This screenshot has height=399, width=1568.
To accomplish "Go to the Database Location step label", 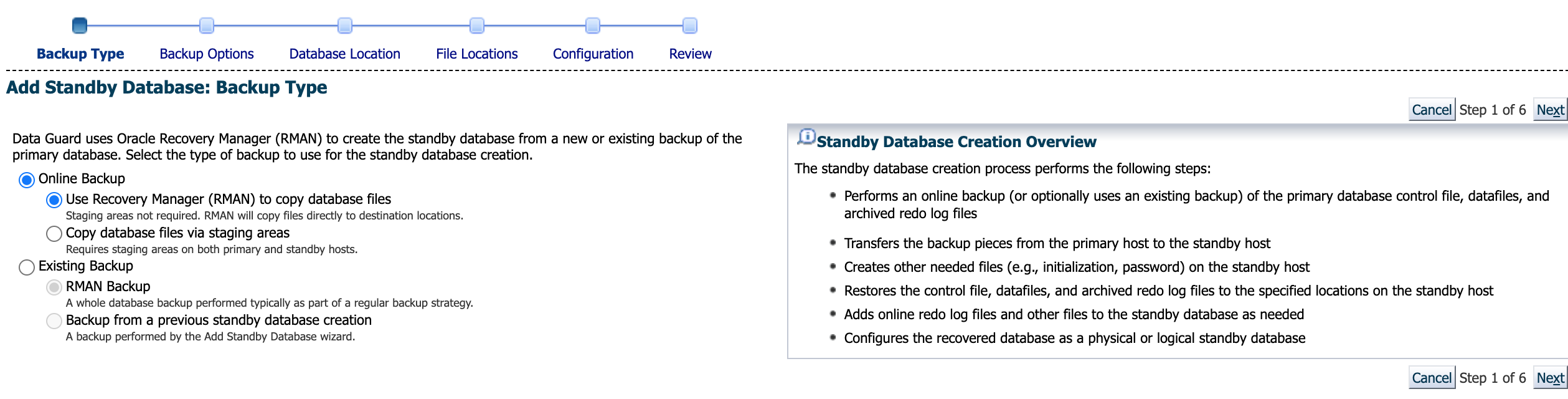I will pyautogui.click(x=345, y=54).
